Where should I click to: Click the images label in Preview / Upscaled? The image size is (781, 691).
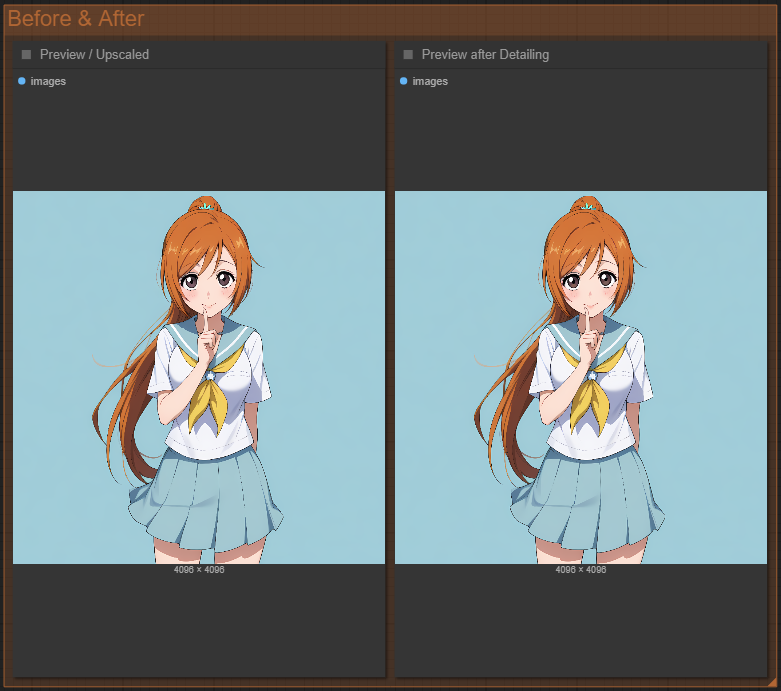pyautogui.click(x=48, y=81)
